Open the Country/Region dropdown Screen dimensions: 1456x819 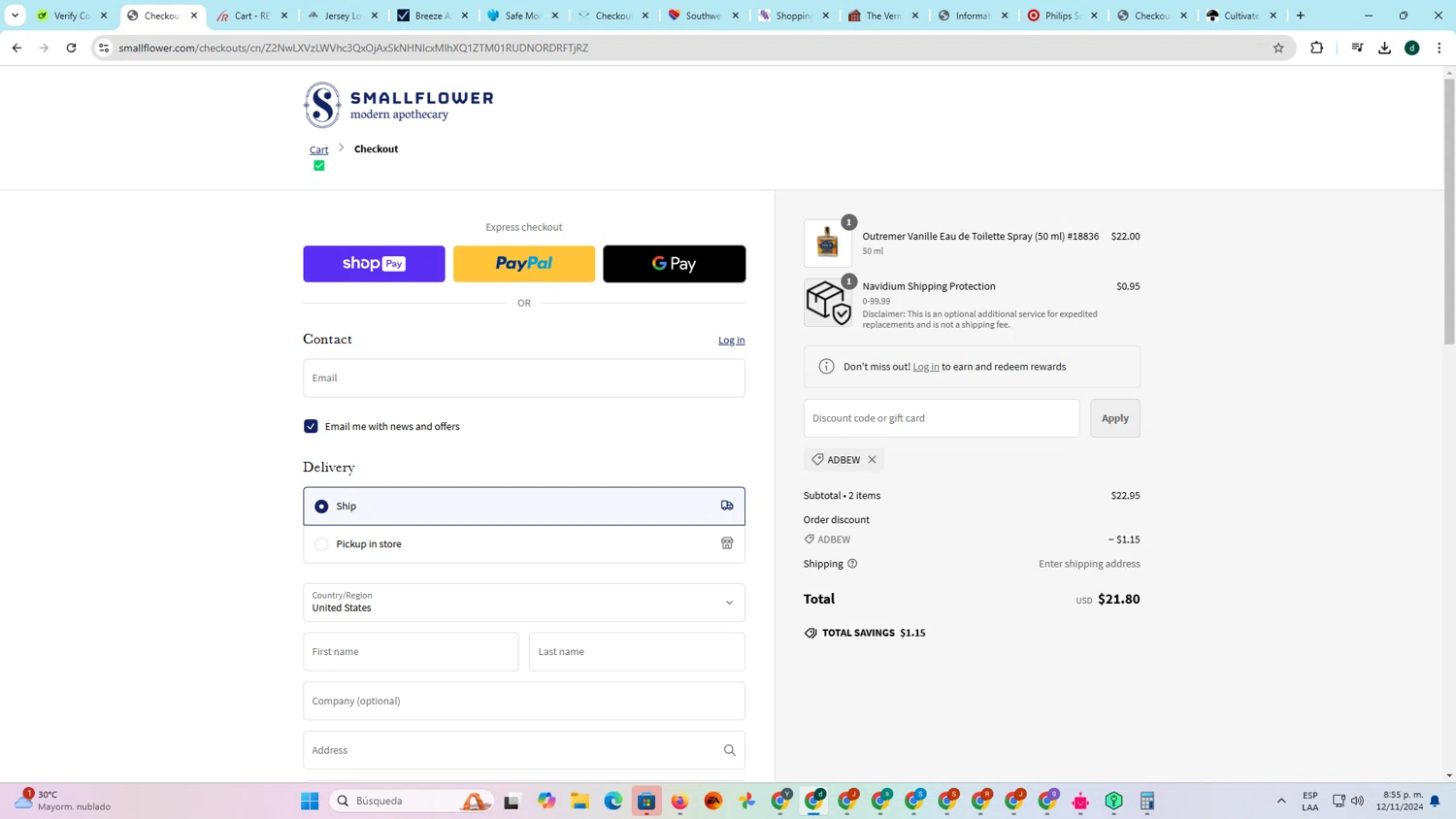tap(524, 603)
